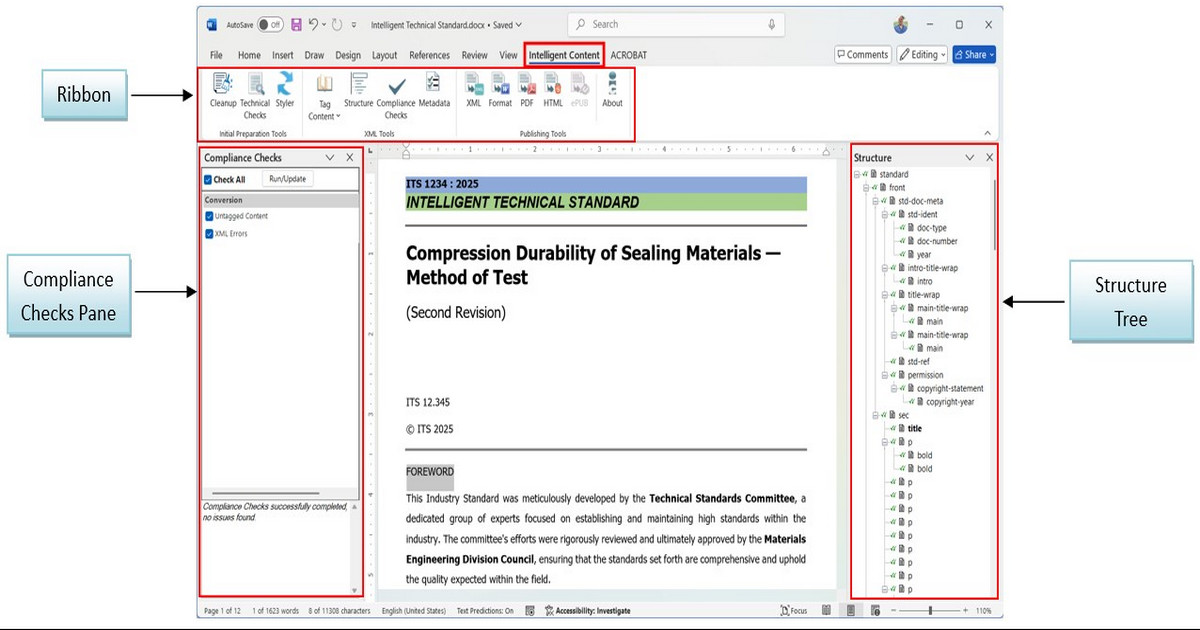The image size is (1200, 630).
Task: Click the Structure pane vertical scrollbar
Action: click(994, 215)
